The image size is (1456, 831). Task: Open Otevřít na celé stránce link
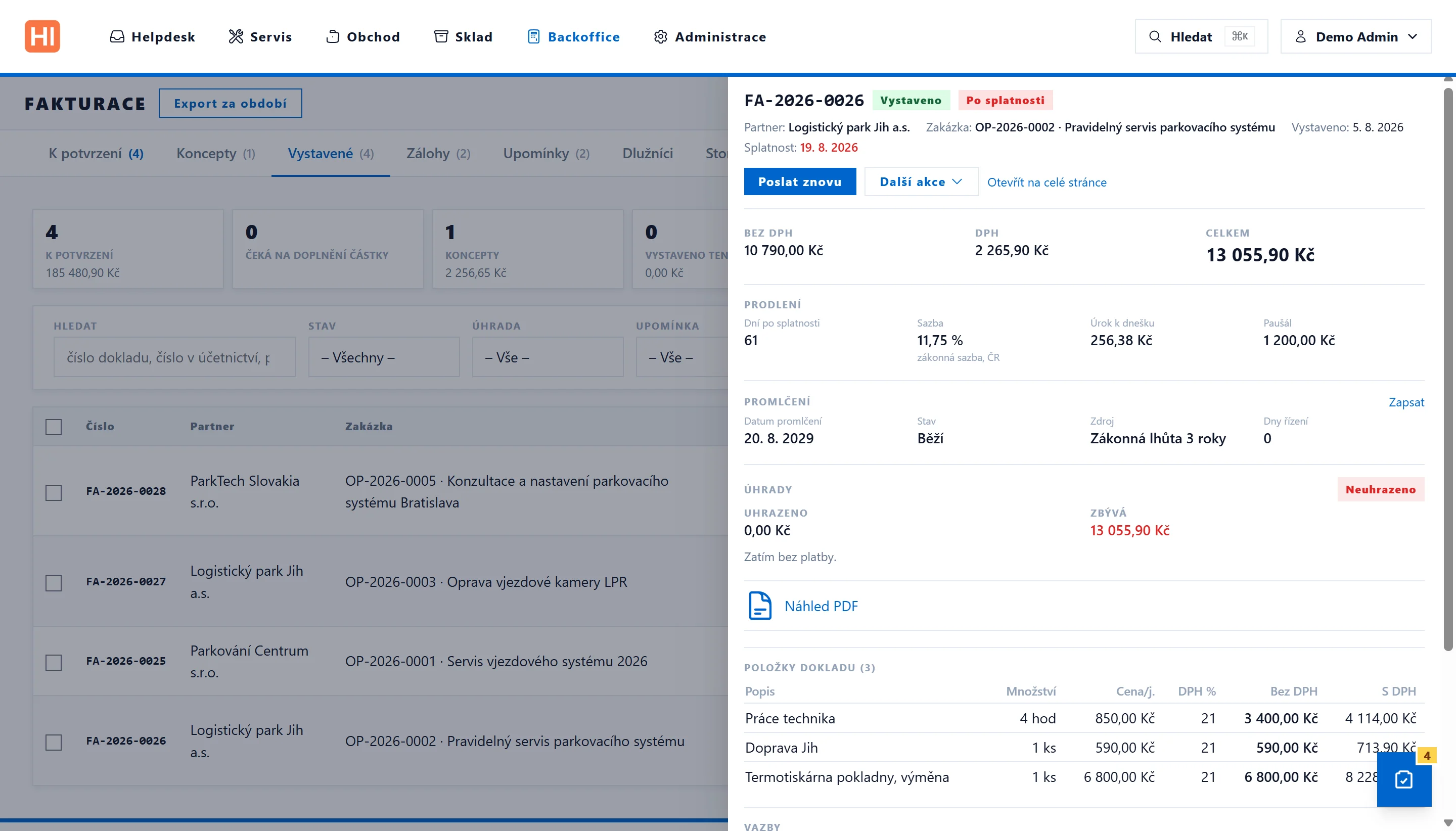tap(1047, 182)
